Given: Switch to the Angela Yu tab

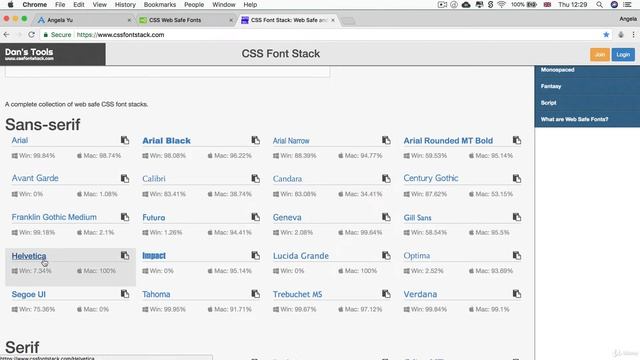Looking at the screenshot, I should [84, 20].
